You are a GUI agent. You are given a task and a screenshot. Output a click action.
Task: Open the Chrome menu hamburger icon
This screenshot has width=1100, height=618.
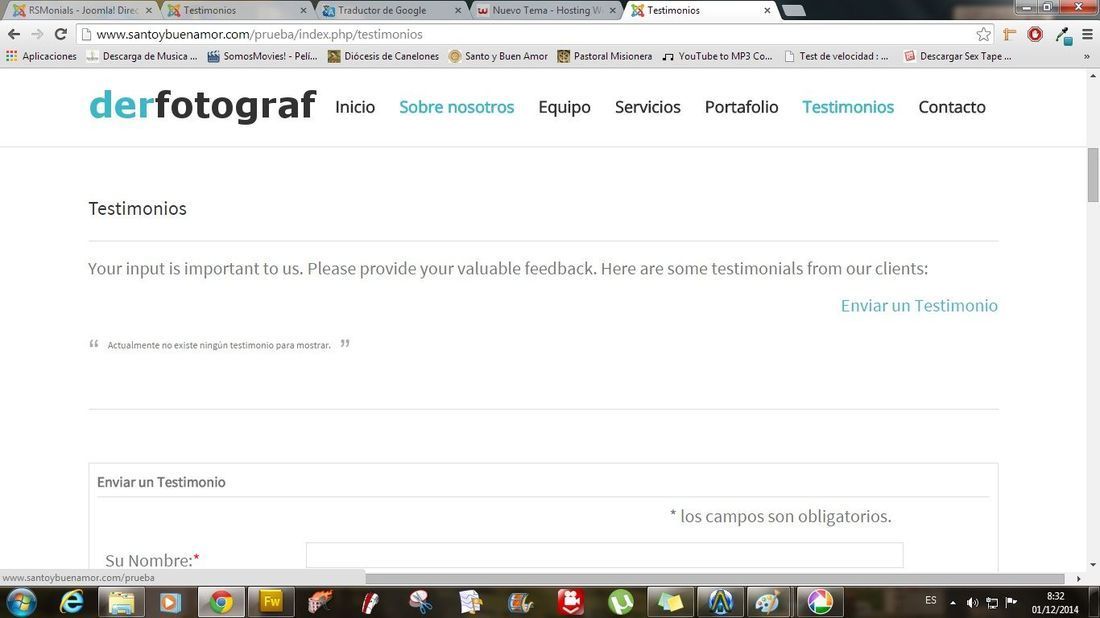[x=1087, y=34]
